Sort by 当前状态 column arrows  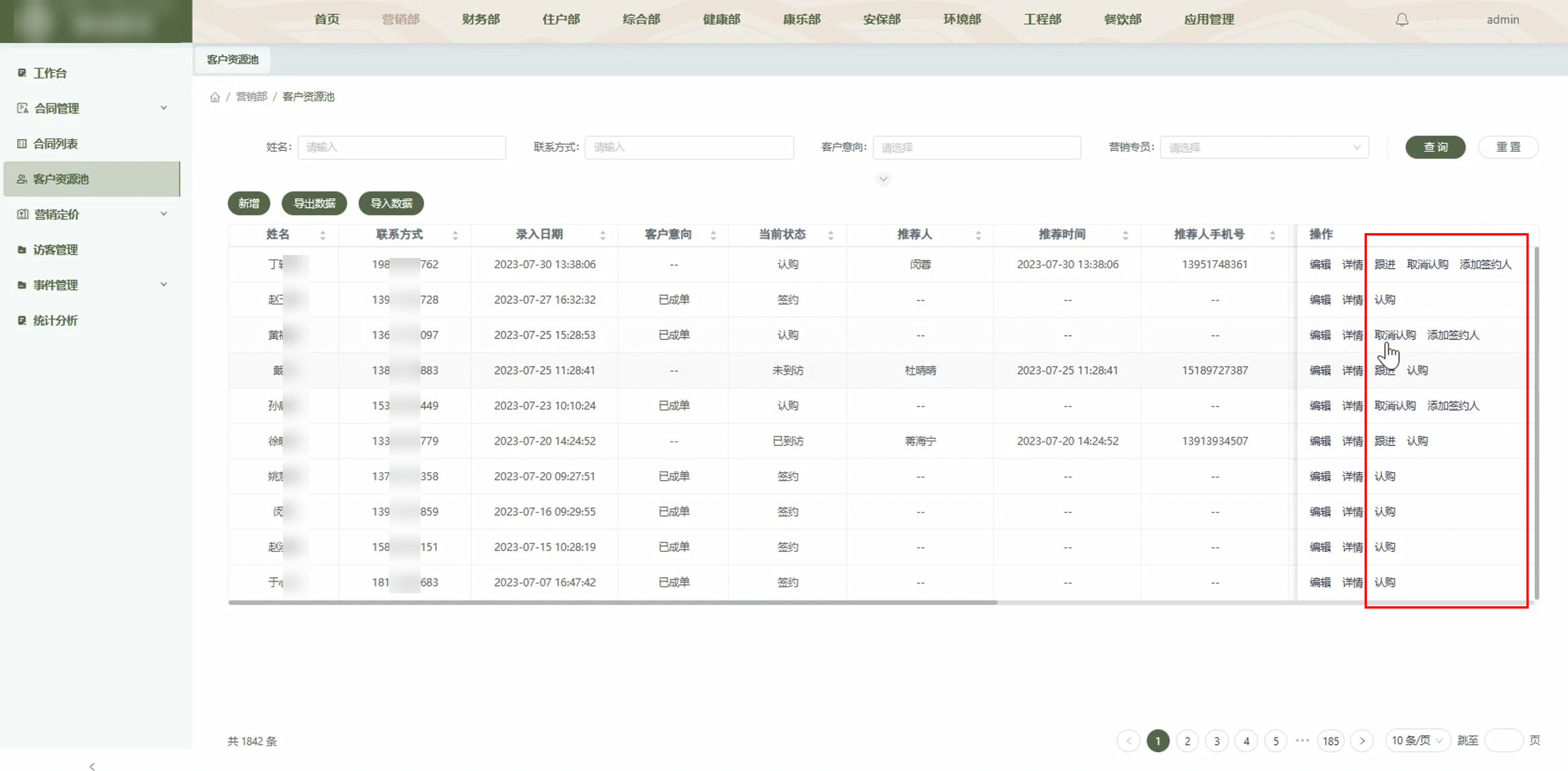(831, 235)
